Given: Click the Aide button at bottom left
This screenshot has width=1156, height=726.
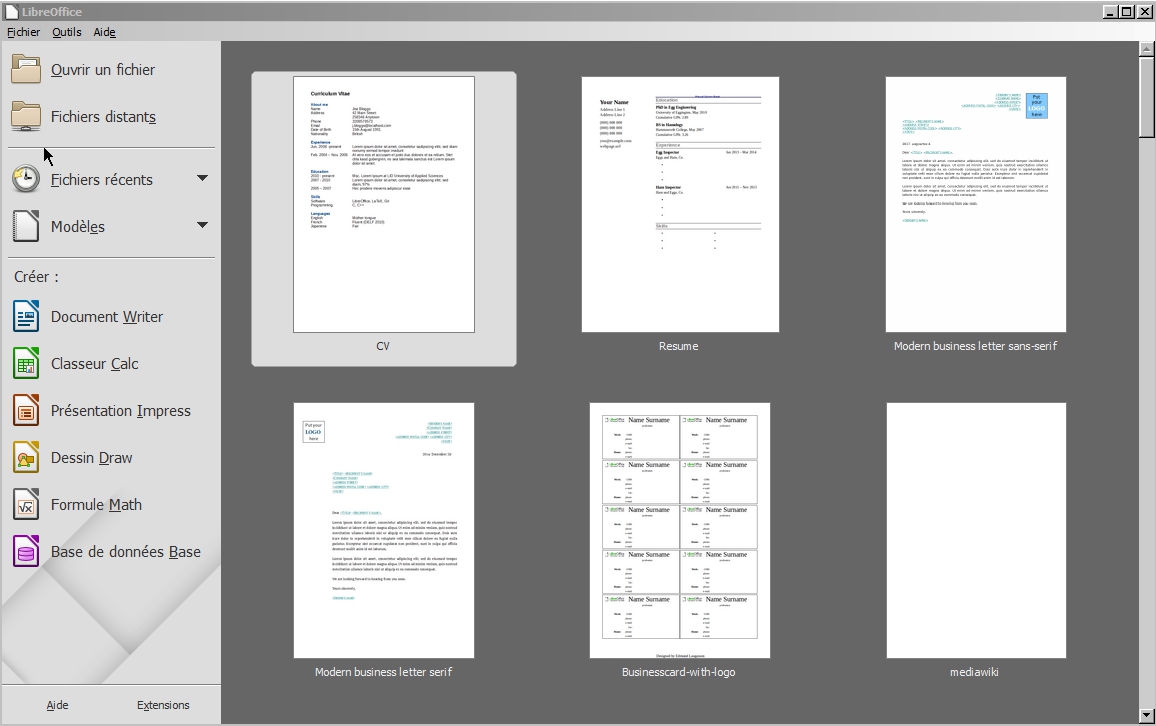Looking at the screenshot, I should [x=58, y=705].
